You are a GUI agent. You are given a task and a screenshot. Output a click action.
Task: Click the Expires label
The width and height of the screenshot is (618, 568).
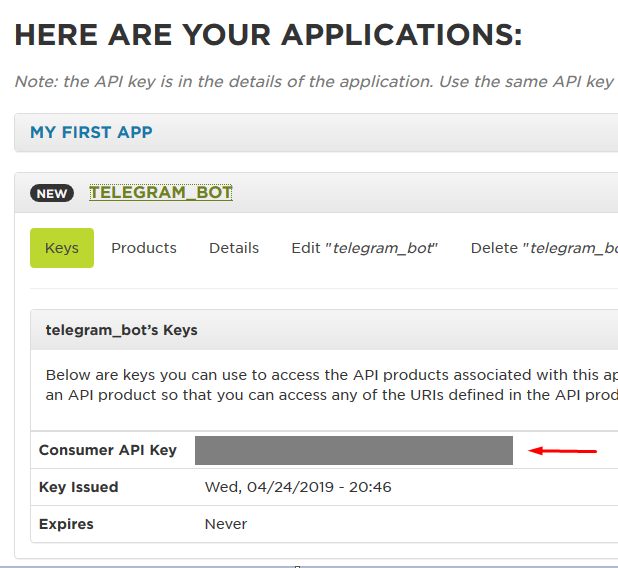click(65, 524)
